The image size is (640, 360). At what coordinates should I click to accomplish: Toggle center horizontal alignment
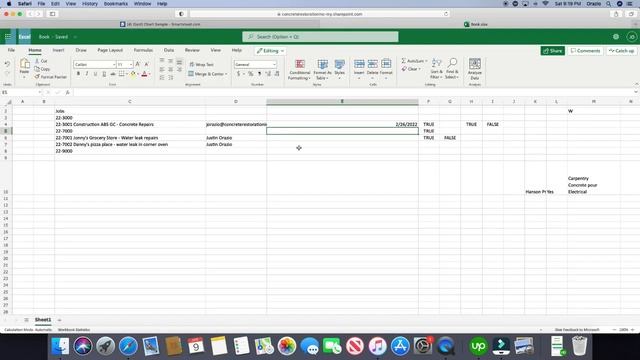pyautogui.click(x=171, y=69)
